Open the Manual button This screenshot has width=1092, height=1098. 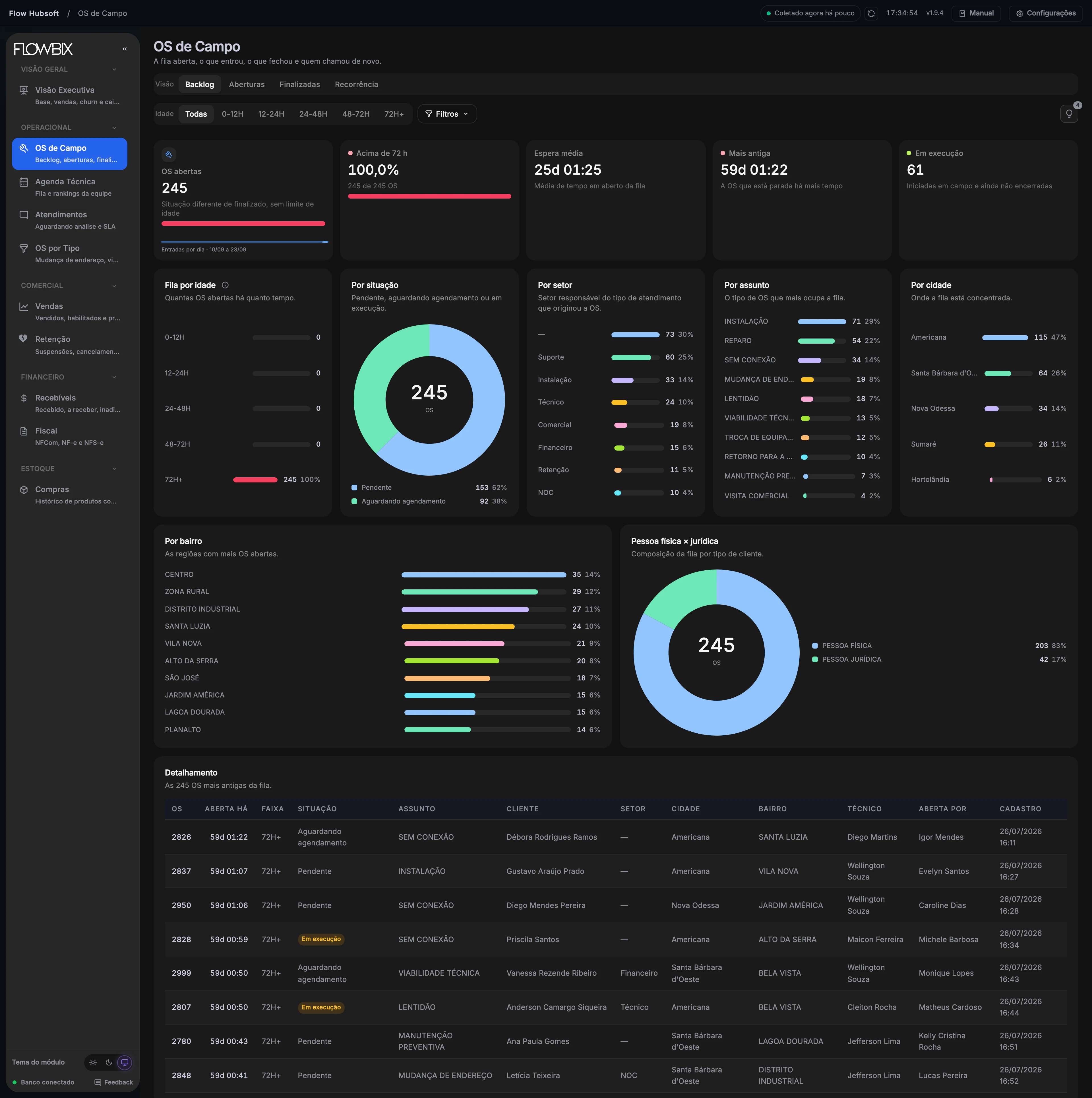pos(976,13)
